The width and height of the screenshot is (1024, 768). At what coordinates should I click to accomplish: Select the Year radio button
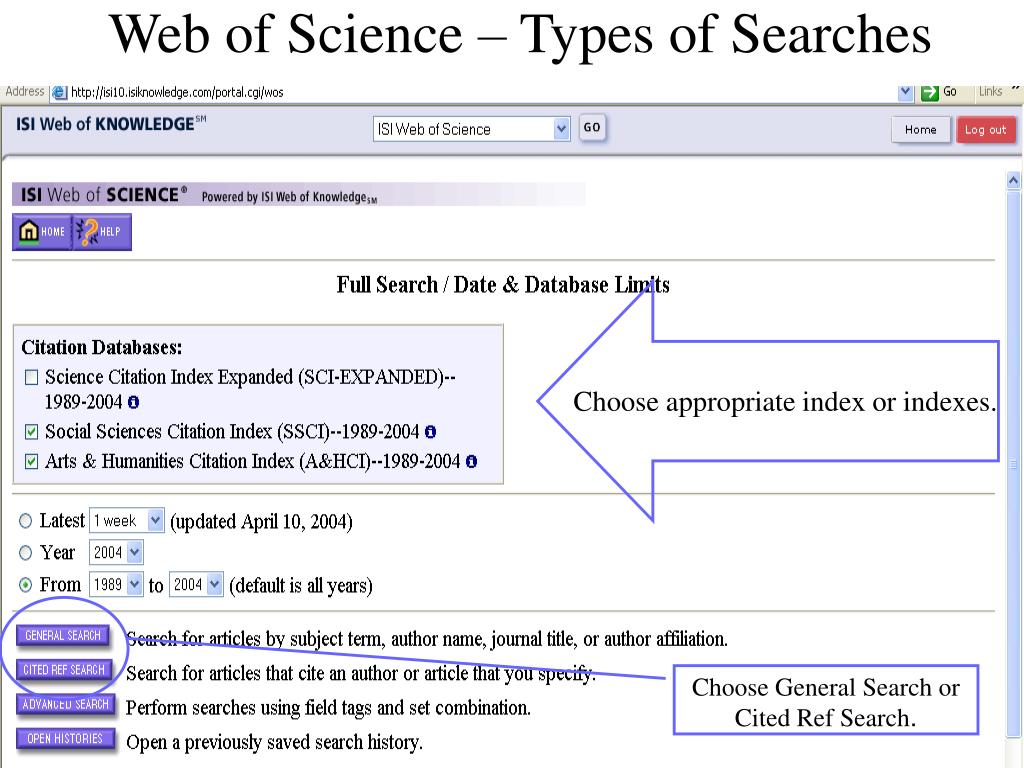pyautogui.click(x=25, y=553)
